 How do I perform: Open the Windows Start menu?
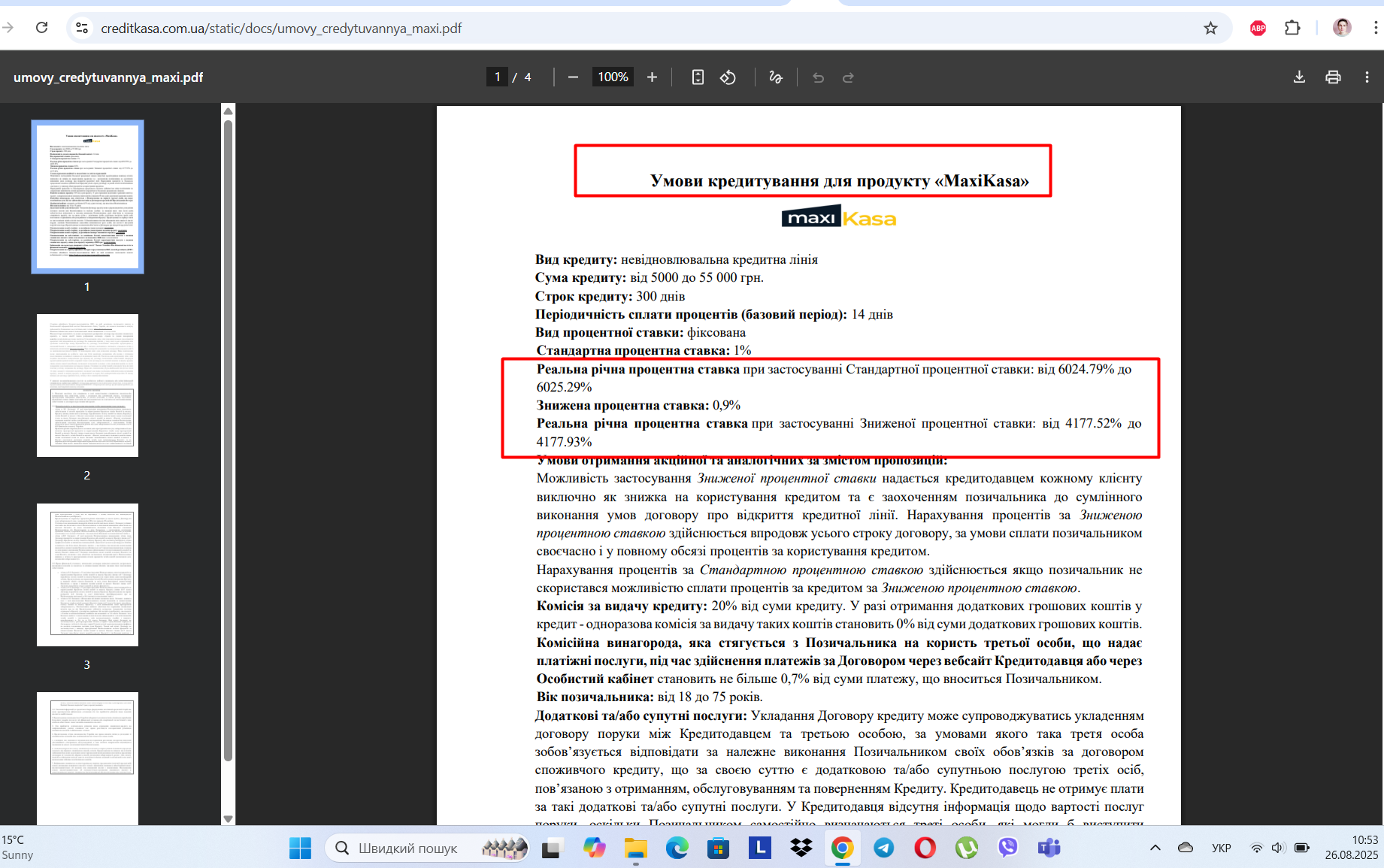pyautogui.click(x=300, y=848)
